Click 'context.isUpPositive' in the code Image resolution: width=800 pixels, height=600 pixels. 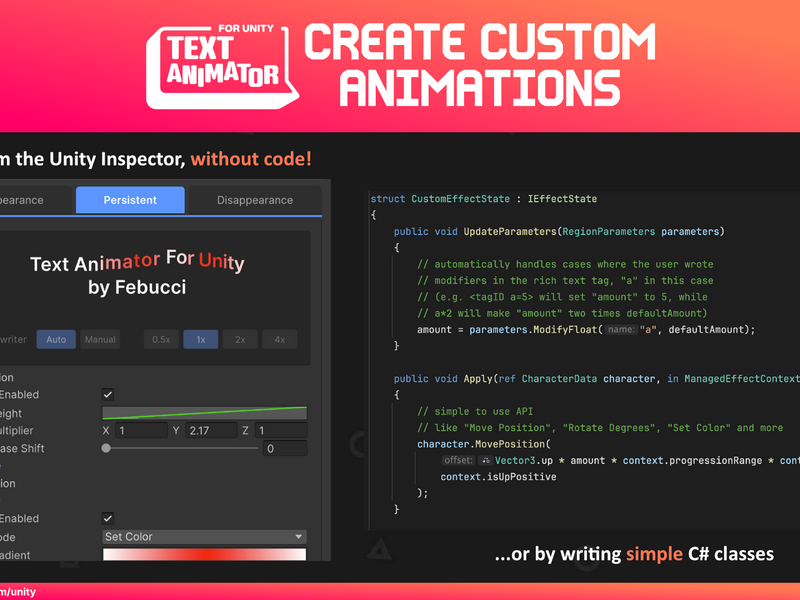498,477
